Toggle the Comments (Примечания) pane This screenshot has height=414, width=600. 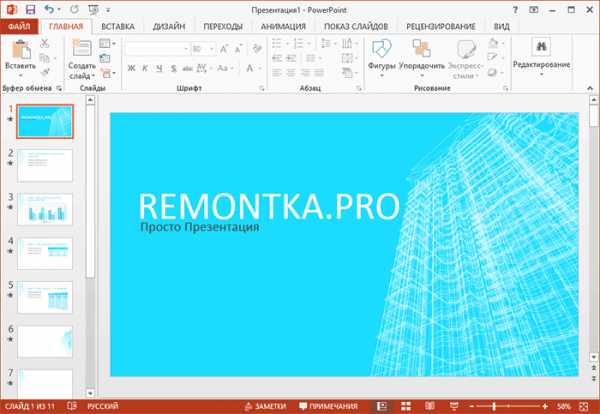[x=328, y=406]
